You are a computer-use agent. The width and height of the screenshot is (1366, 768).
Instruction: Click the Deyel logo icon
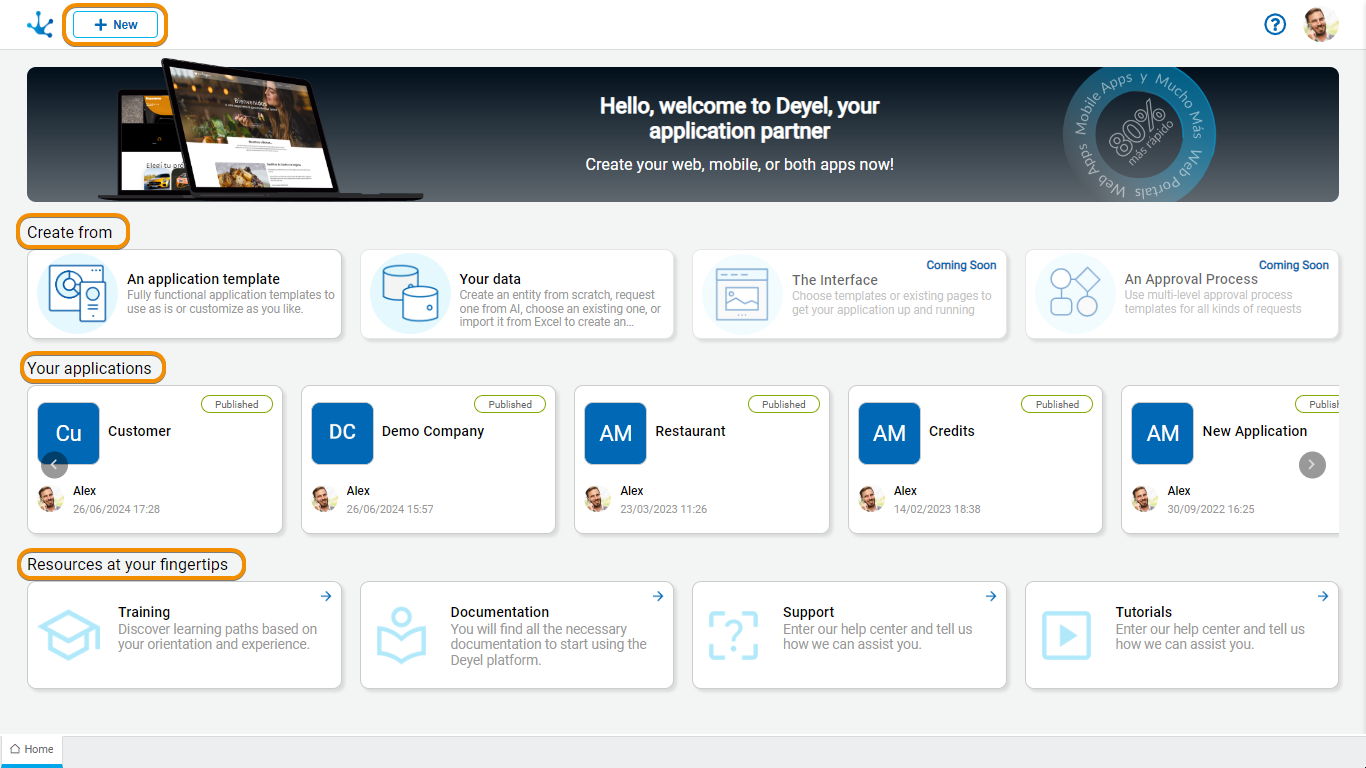(40, 25)
